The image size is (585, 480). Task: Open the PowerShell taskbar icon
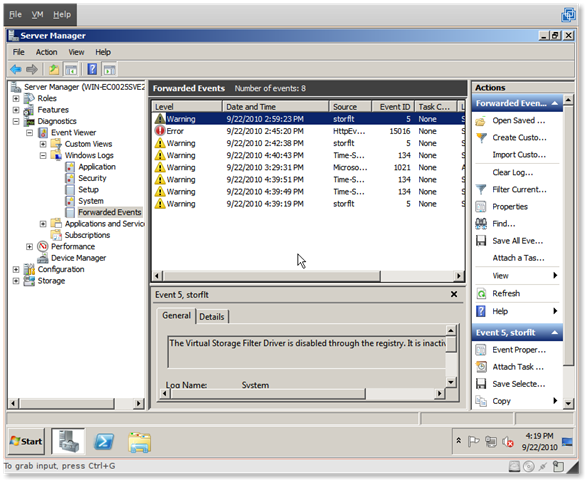104,442
